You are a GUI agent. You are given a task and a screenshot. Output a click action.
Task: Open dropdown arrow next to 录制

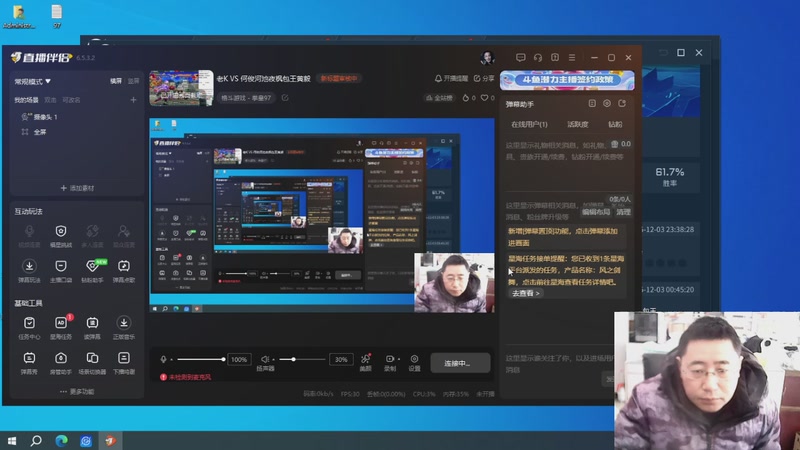pyautogui.click(x=398, y=359)
